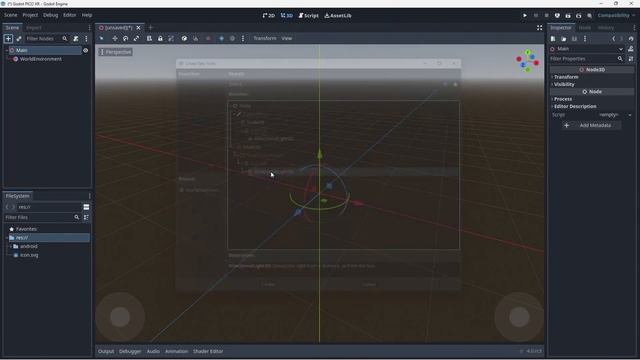Activate the Move mode tool
Image resolution: width=640 pixels, height=360 pixels.
click(x=115, y=38)
